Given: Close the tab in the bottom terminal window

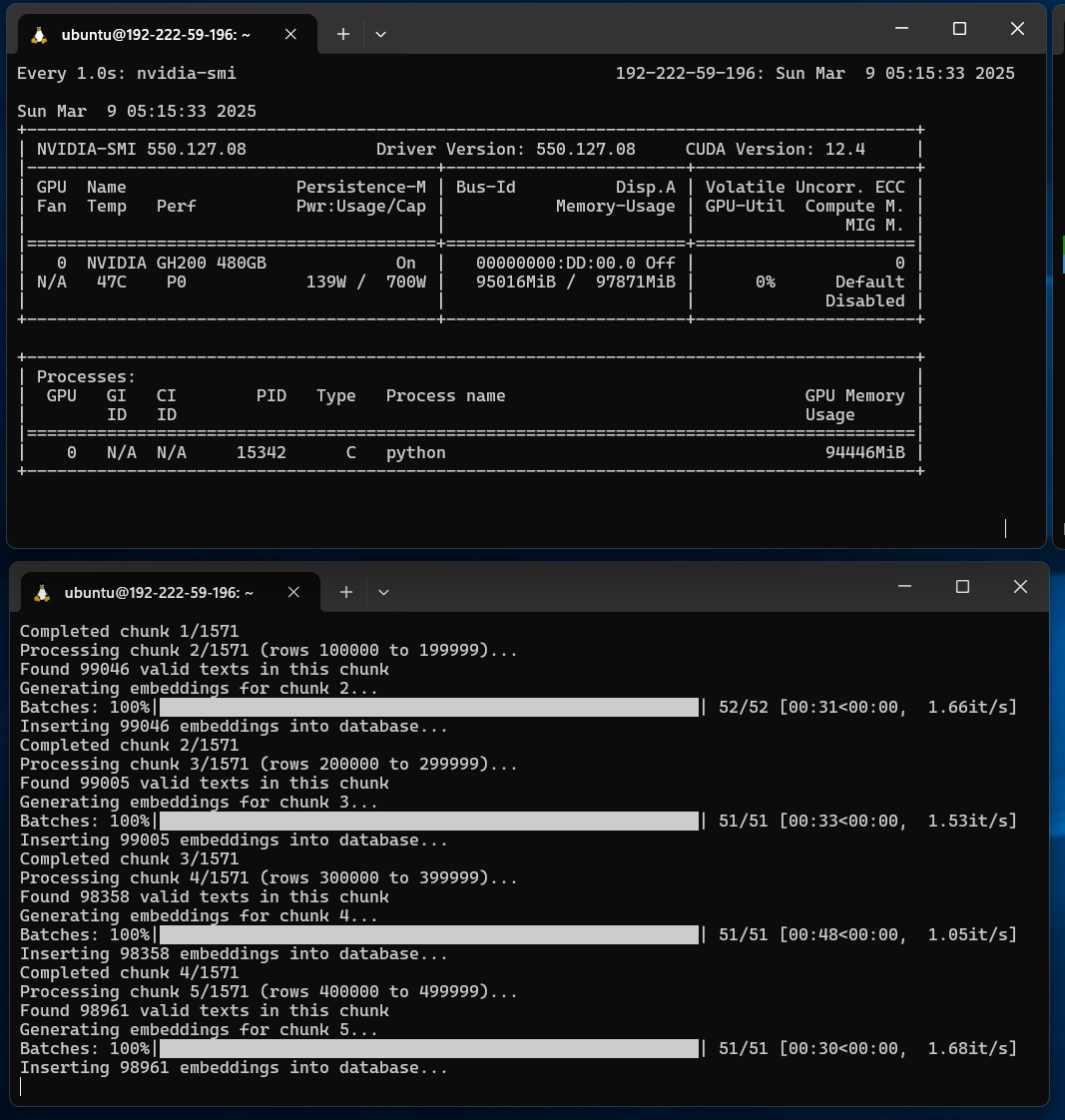Looking at the screenshot, I should pos(293,593).
